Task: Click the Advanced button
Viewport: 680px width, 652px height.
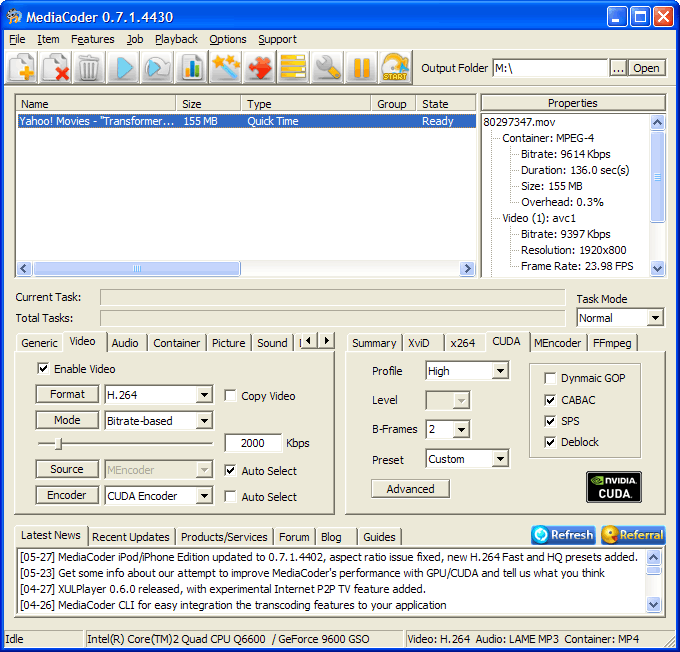Action: pos(410,489)
